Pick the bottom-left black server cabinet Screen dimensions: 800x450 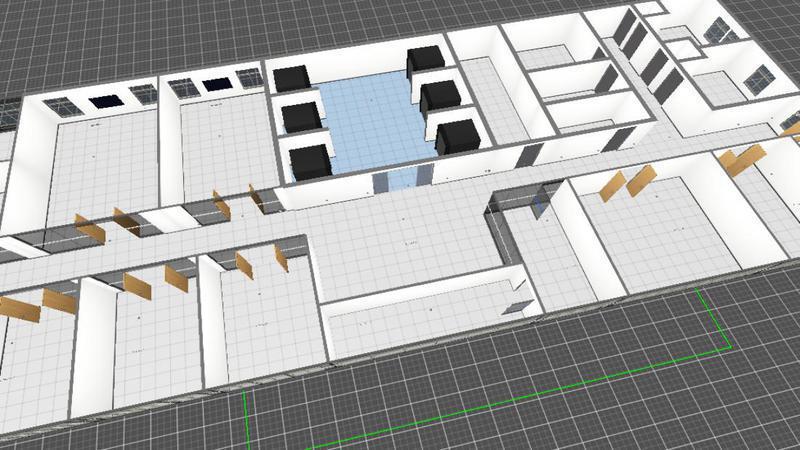pyautogui.click(x=308, y=161)
